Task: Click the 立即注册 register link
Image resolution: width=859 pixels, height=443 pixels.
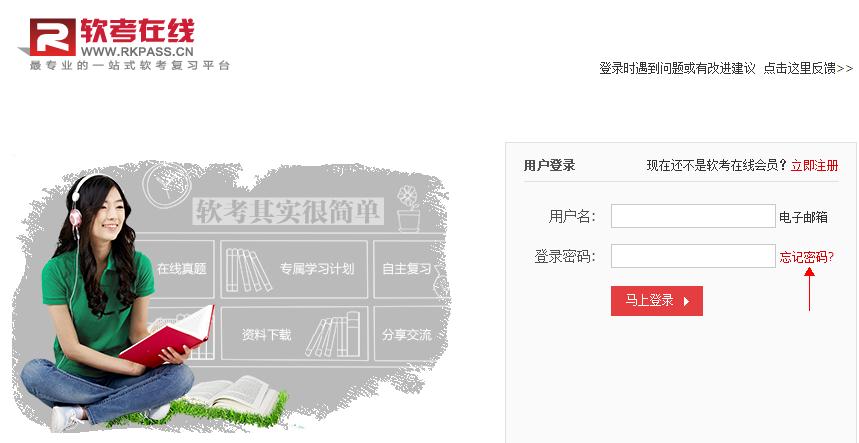Action: click(815, 165)
